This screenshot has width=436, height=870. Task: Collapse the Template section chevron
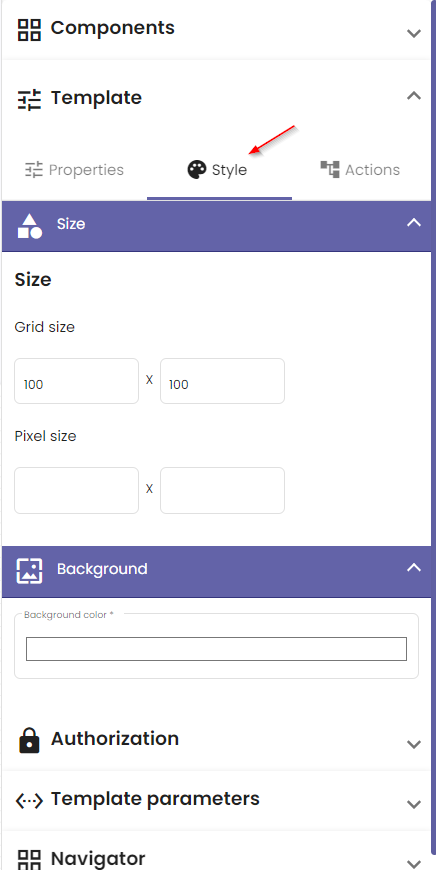pyautogui.click(x=414, y=95)
